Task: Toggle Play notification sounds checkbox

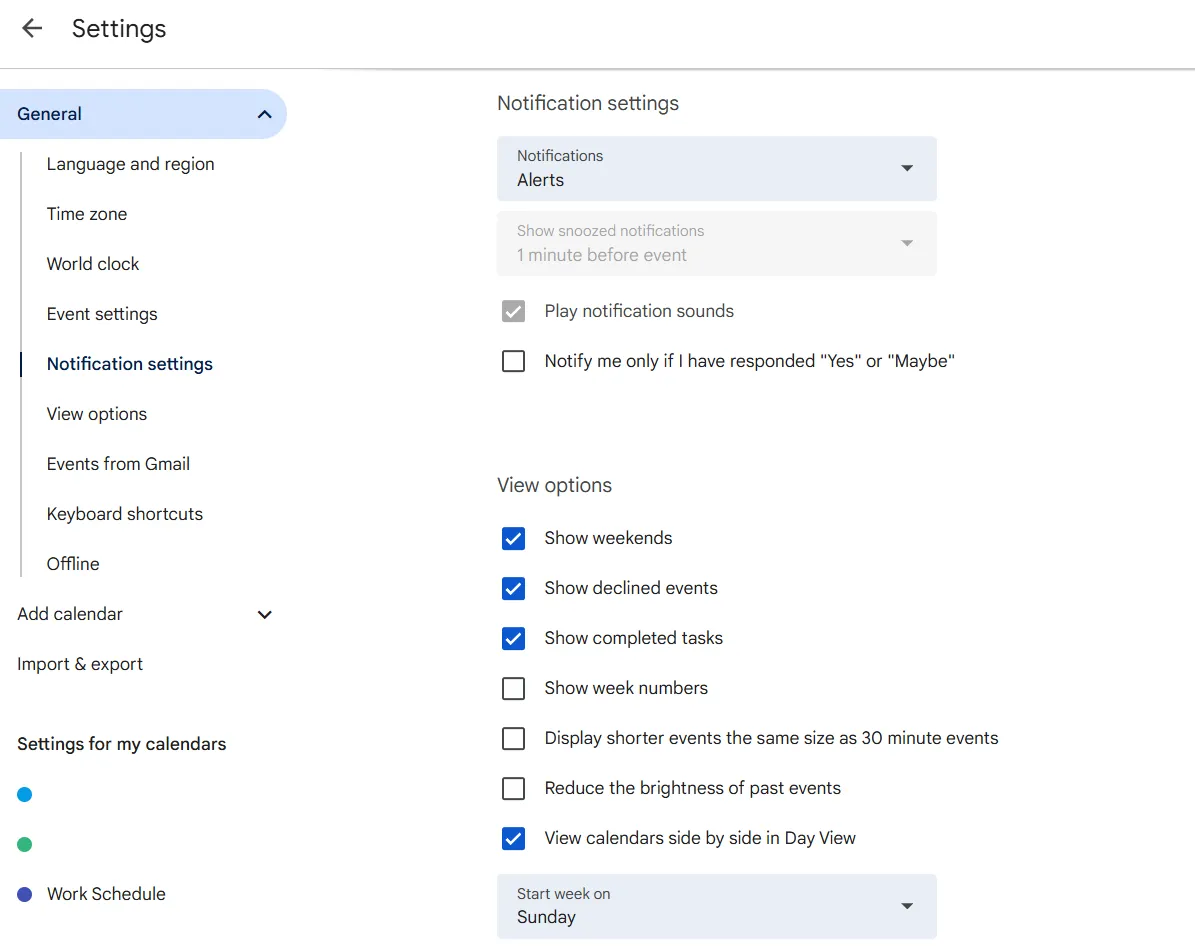Action: coord(513,311)
